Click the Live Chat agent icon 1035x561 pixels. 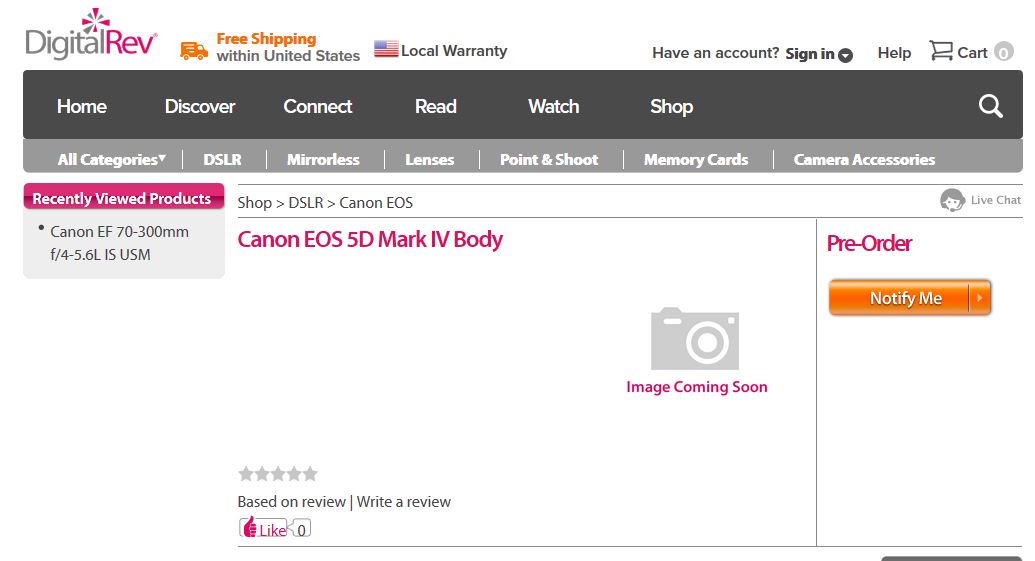pyautogui.click(x=952, y=200)
